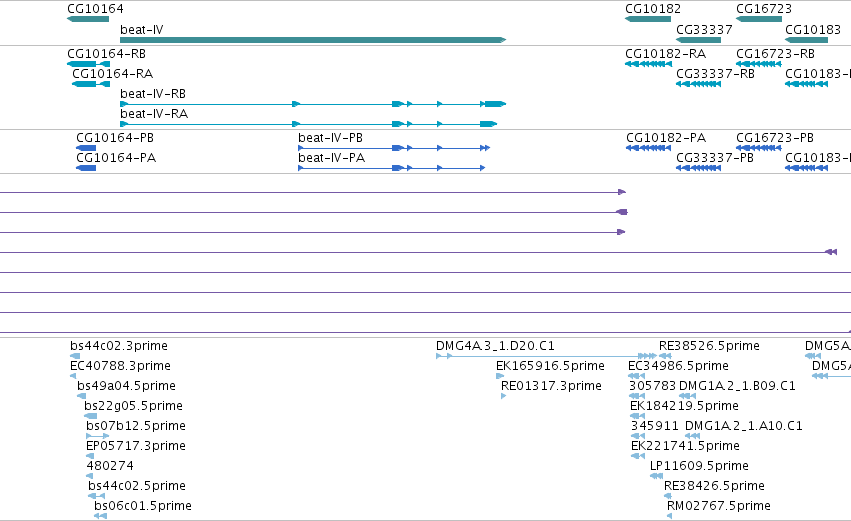
Task: Select EST EK221741.5prime
Action: coord(638,456)
